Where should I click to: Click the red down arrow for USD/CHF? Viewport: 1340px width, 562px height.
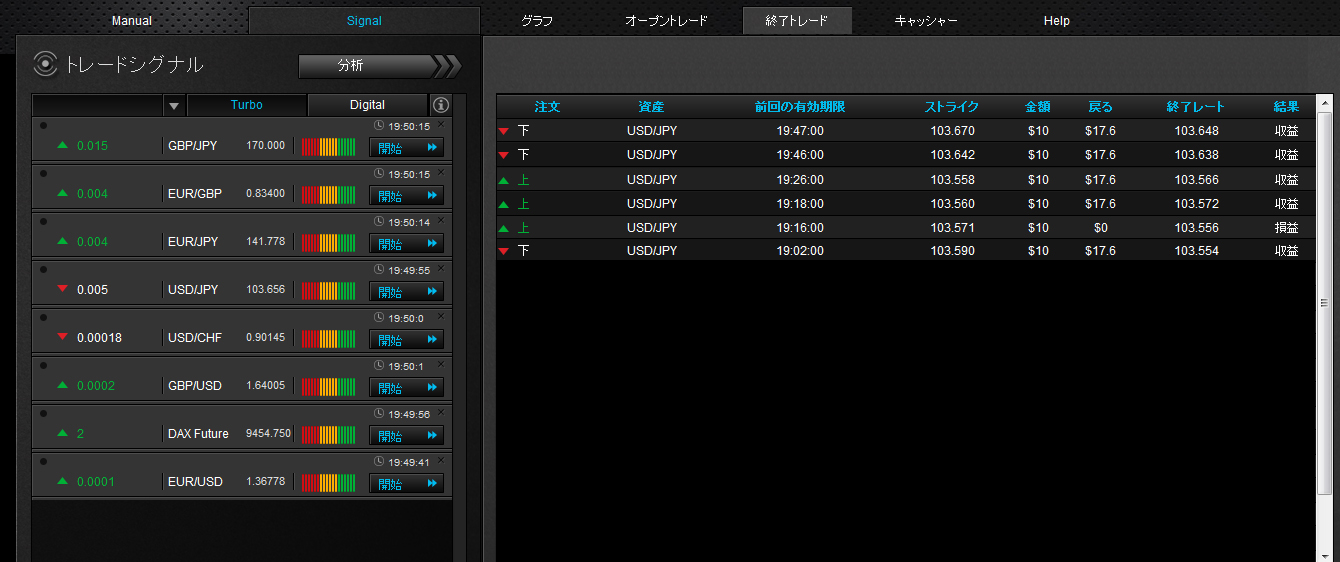(63, 338)
